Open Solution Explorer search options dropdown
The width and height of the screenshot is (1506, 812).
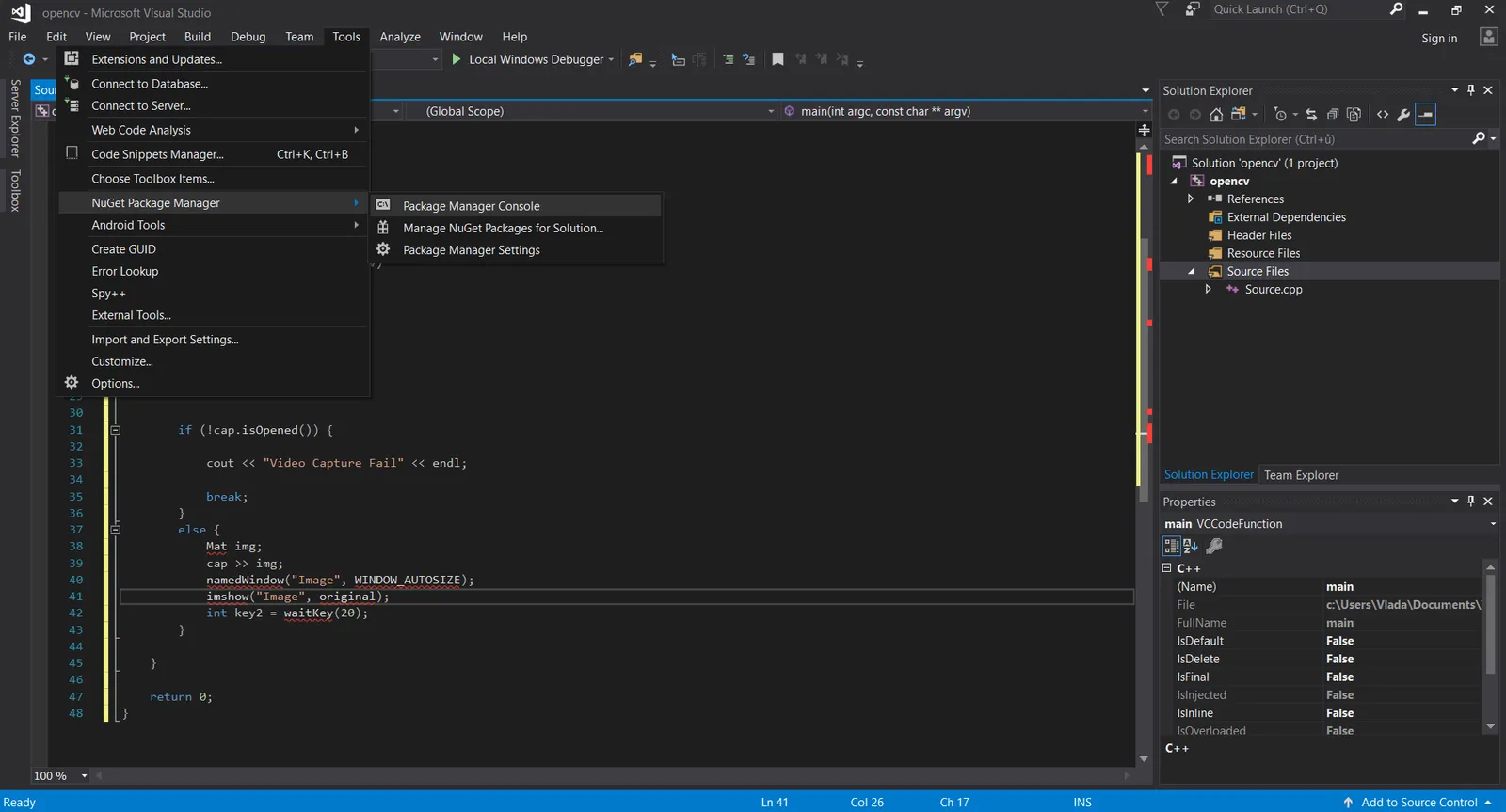tap(1493, 139)
